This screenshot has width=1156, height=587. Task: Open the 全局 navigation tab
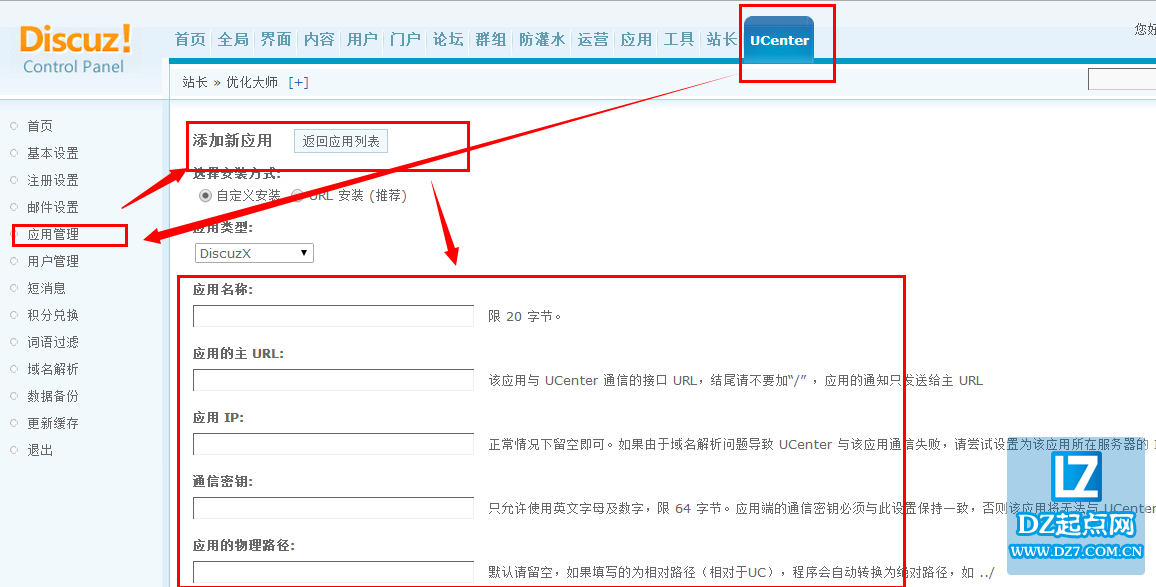pyautogui.click(x=233, y=40)
